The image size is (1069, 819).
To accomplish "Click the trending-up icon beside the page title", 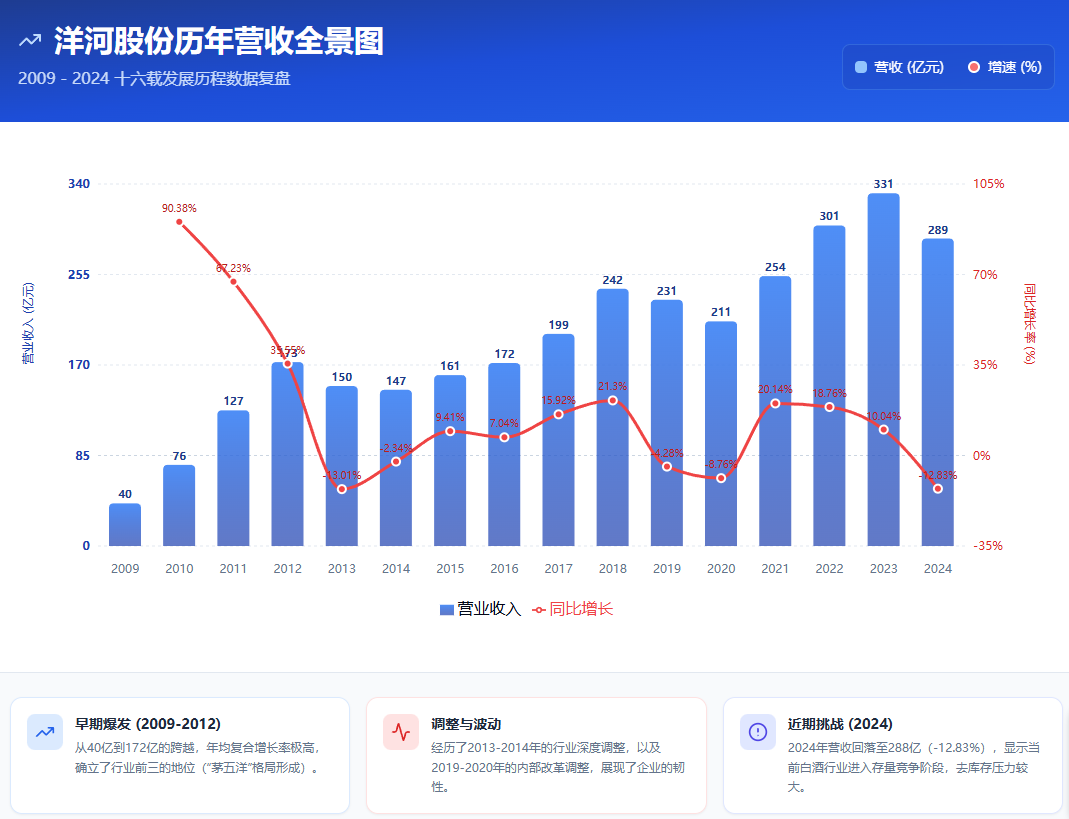I will point(30,41).
